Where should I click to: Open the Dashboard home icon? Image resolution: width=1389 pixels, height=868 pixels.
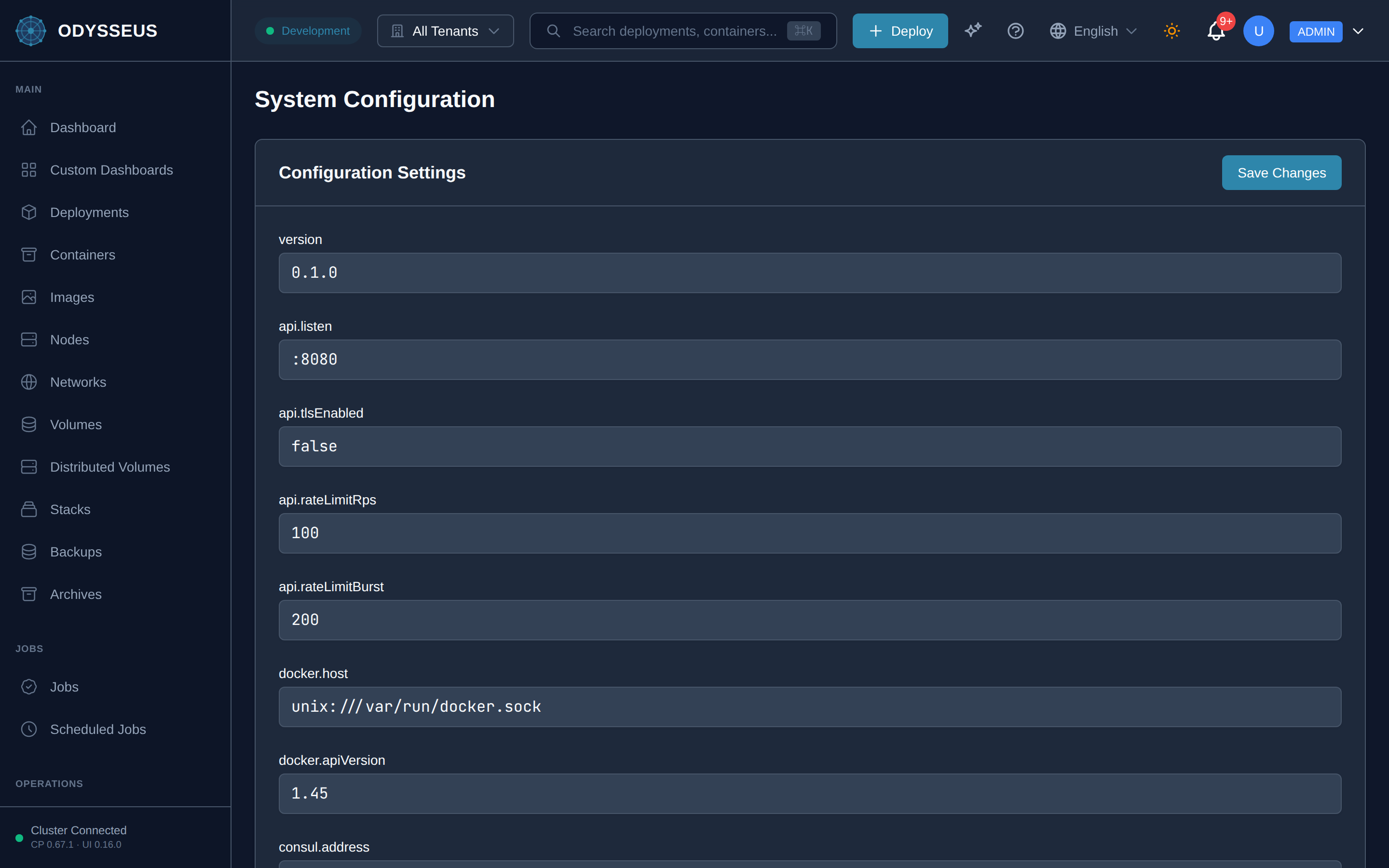point(29,127)
